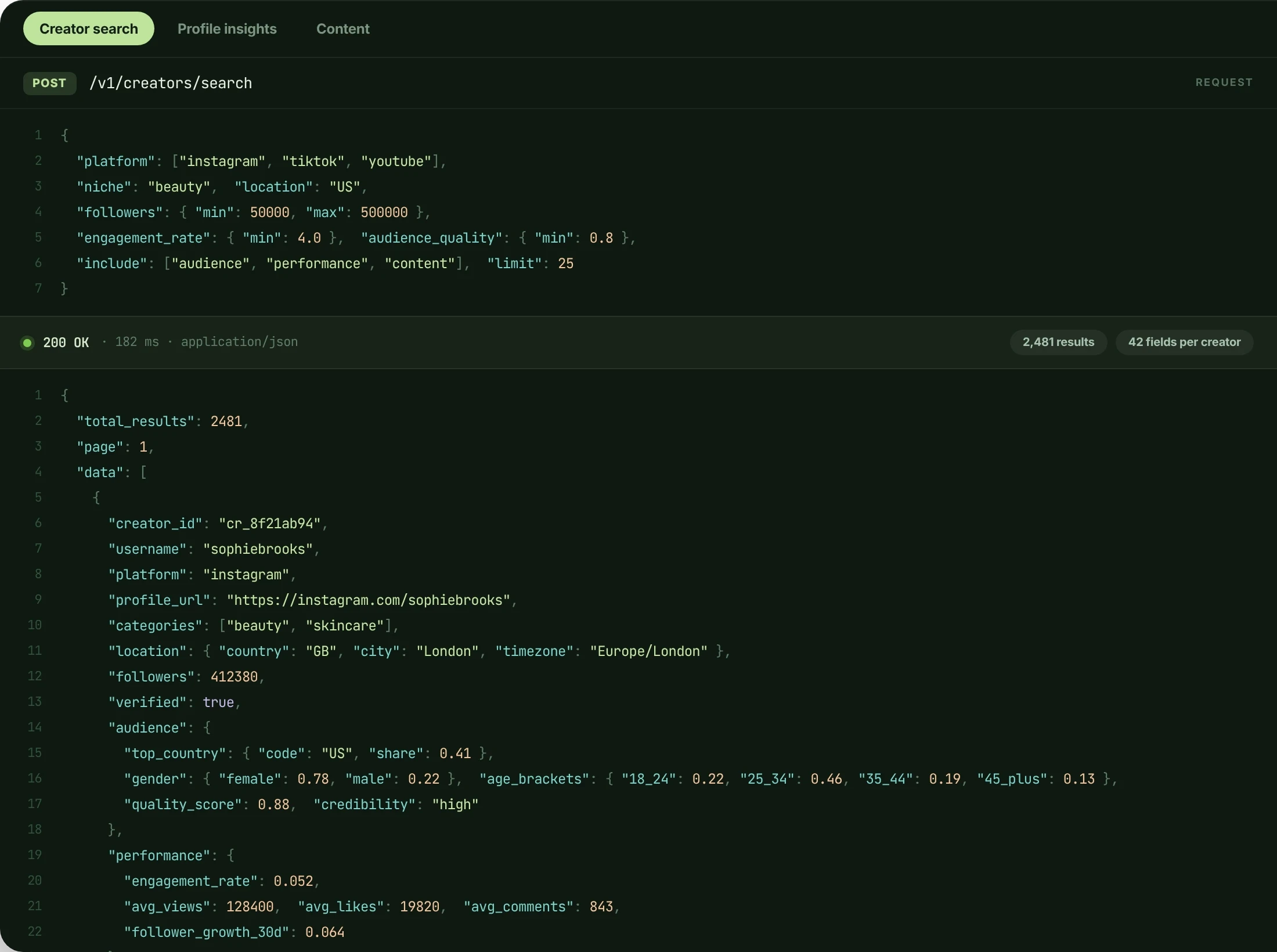The image size is (1277, 952).
Task: Click the 2,481 results badge
Action: [1058, 342]
